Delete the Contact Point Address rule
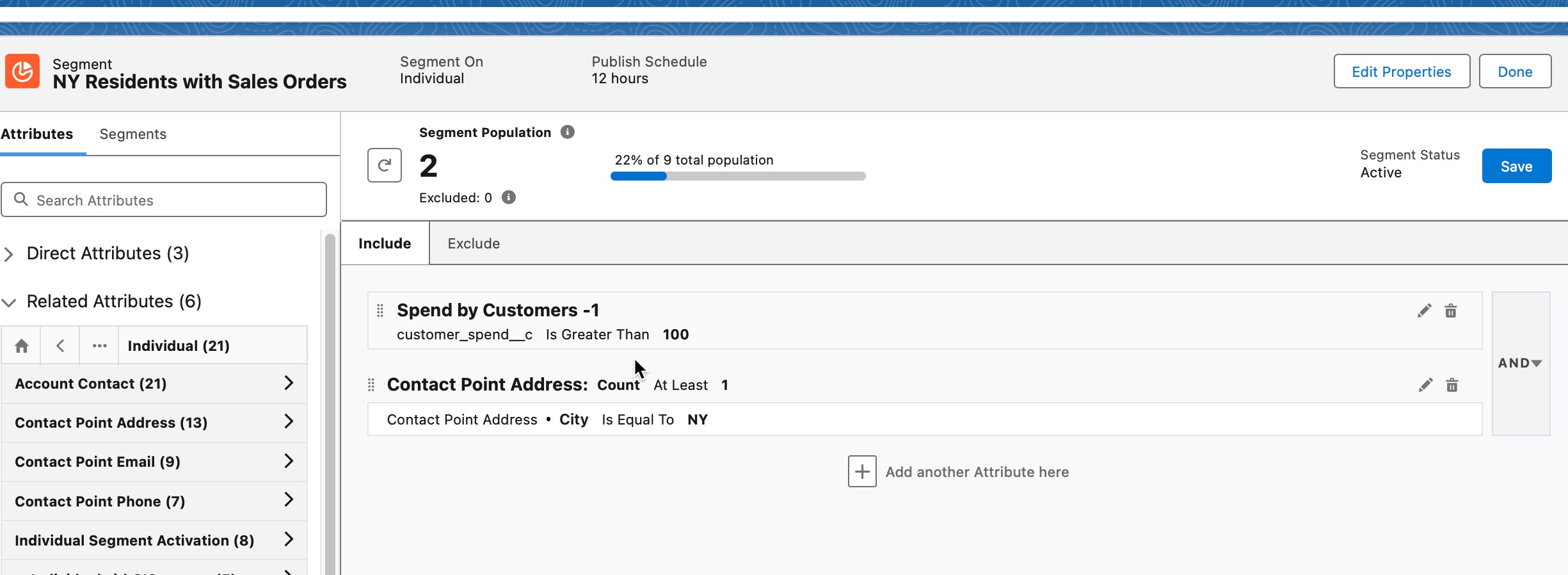This screenshot has width=1568, height=575. (x=1452, y=385)
